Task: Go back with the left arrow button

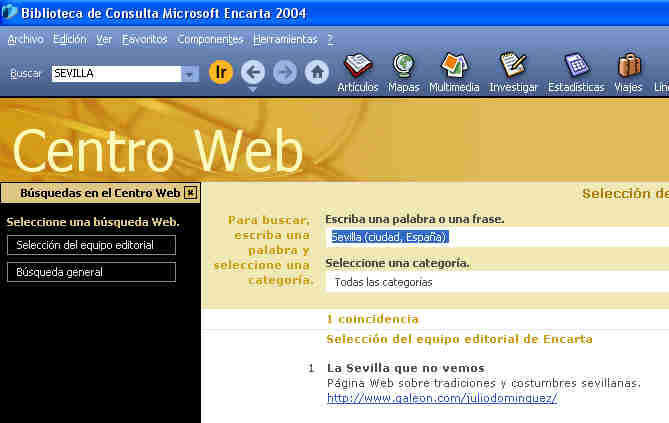Action: point(253,73)
